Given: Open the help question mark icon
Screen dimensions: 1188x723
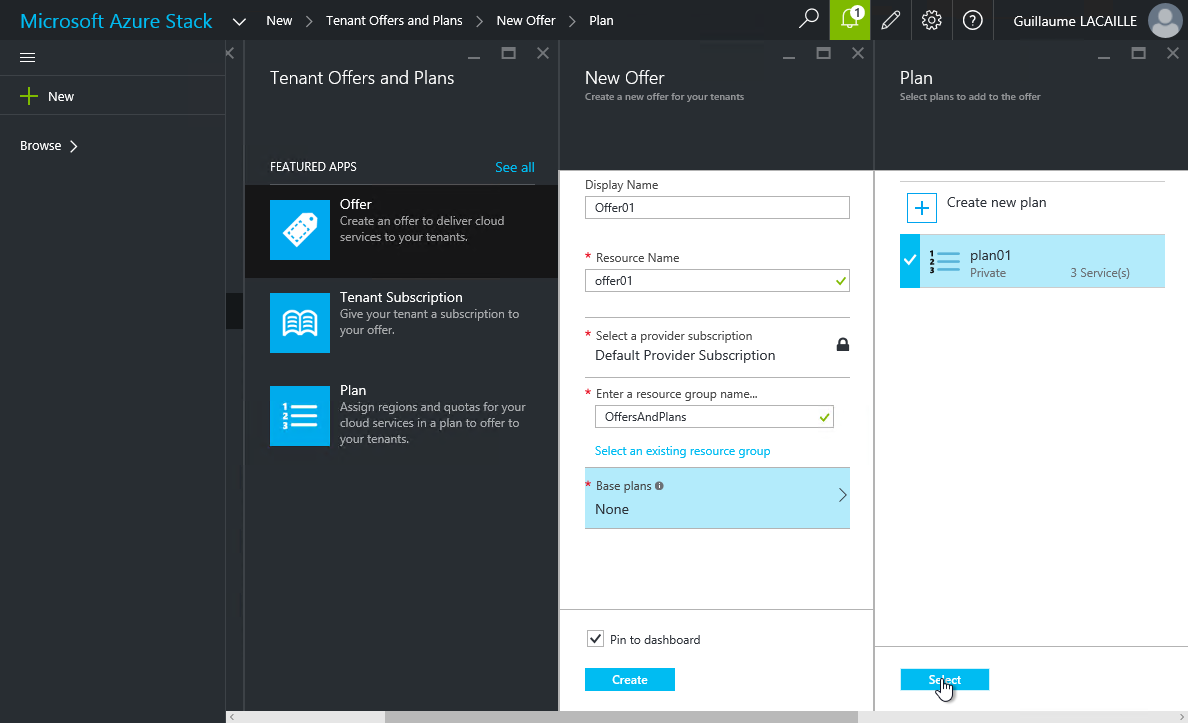Looking at the screenshot, I should pos(973,20).
